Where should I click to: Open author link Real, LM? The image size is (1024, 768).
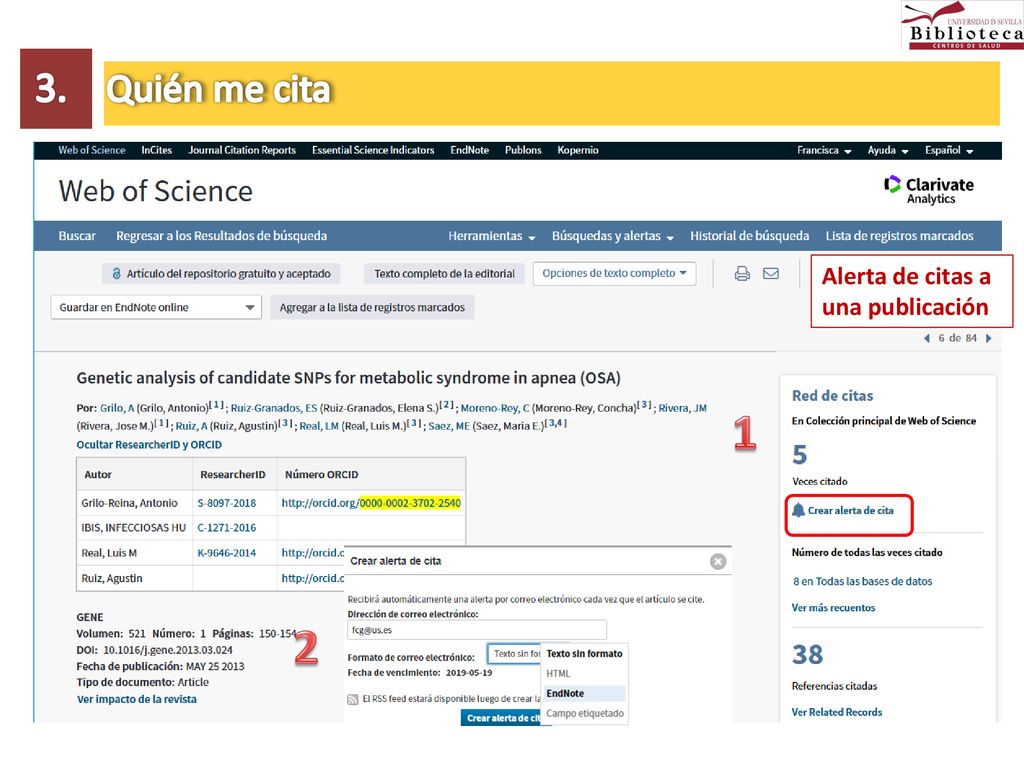point(319,426)
